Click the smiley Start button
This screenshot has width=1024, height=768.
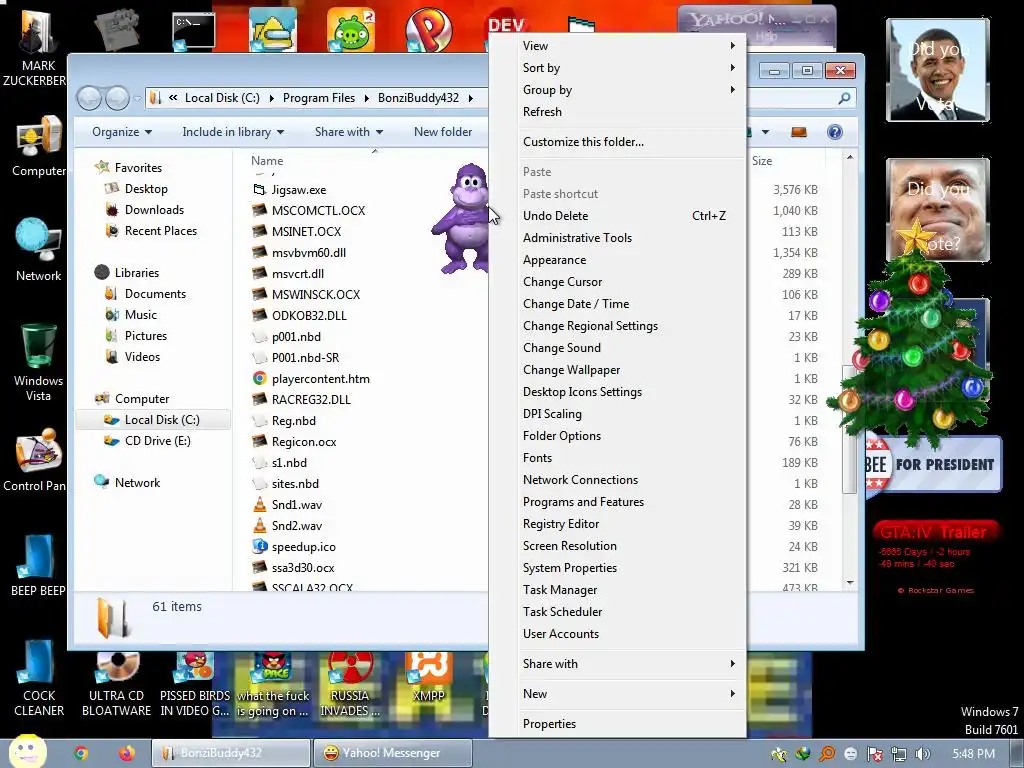pyautogui.click(x=27, y=751)
